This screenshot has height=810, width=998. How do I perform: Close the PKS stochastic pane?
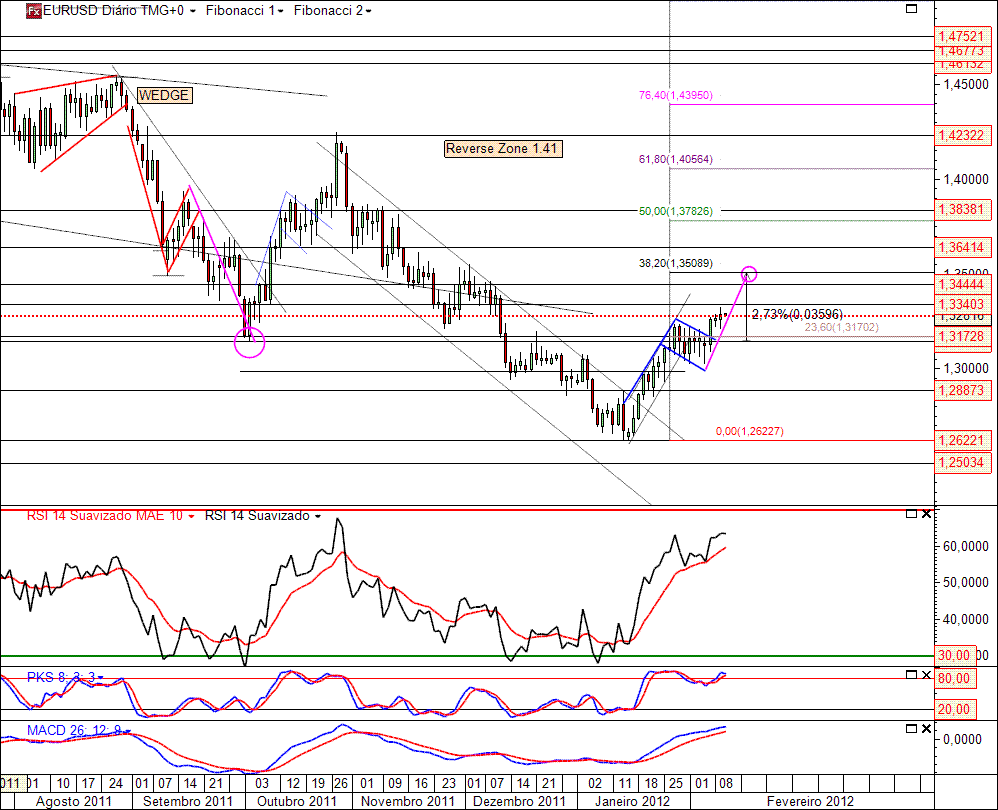coord(926,675)
